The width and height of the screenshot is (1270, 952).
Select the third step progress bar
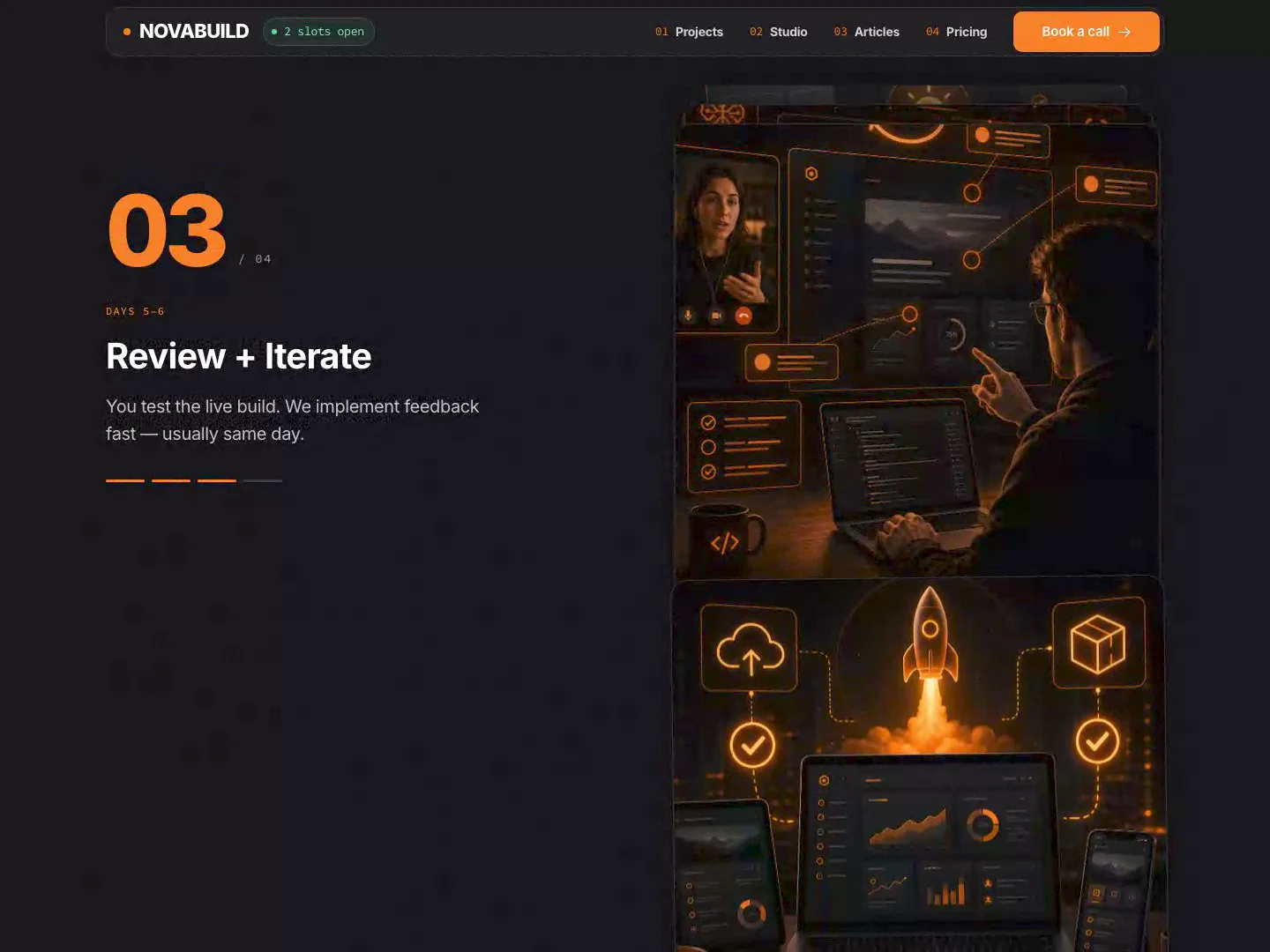click(x=217, y=480)
